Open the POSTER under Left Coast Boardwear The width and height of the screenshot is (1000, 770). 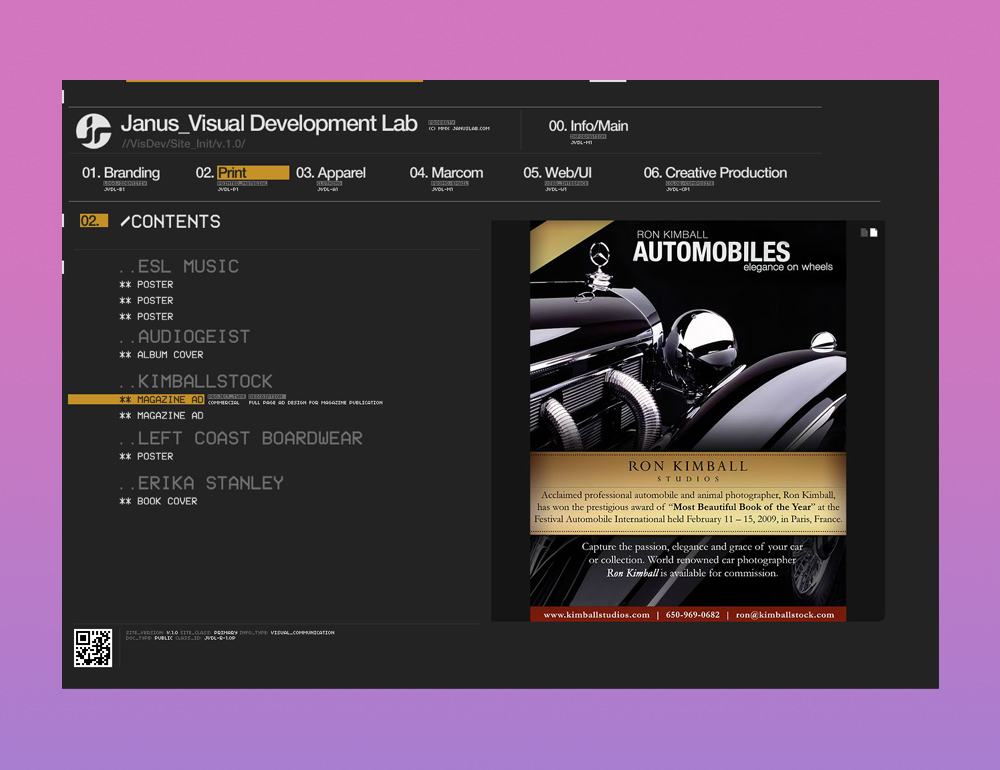pyautogui.click(x=146, y=457)
